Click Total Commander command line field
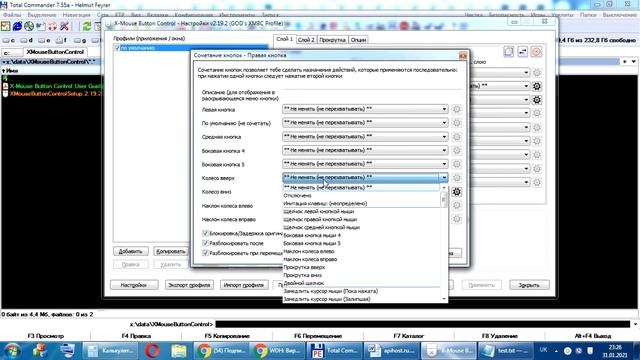Image resolution: width=640 pixels, height=360 pixels. (x=422, y=324)
